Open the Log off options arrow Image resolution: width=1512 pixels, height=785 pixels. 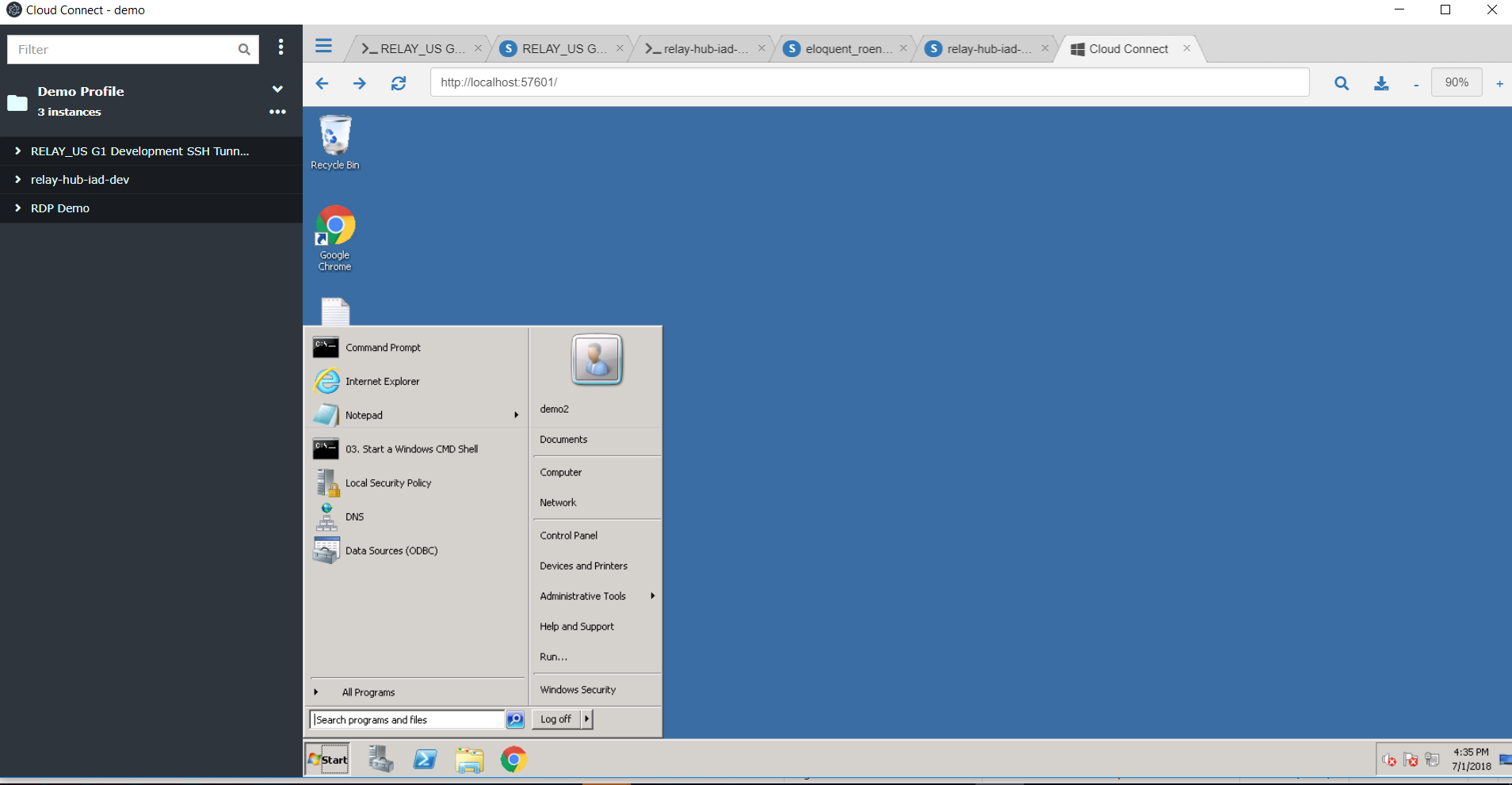[587, 719]
